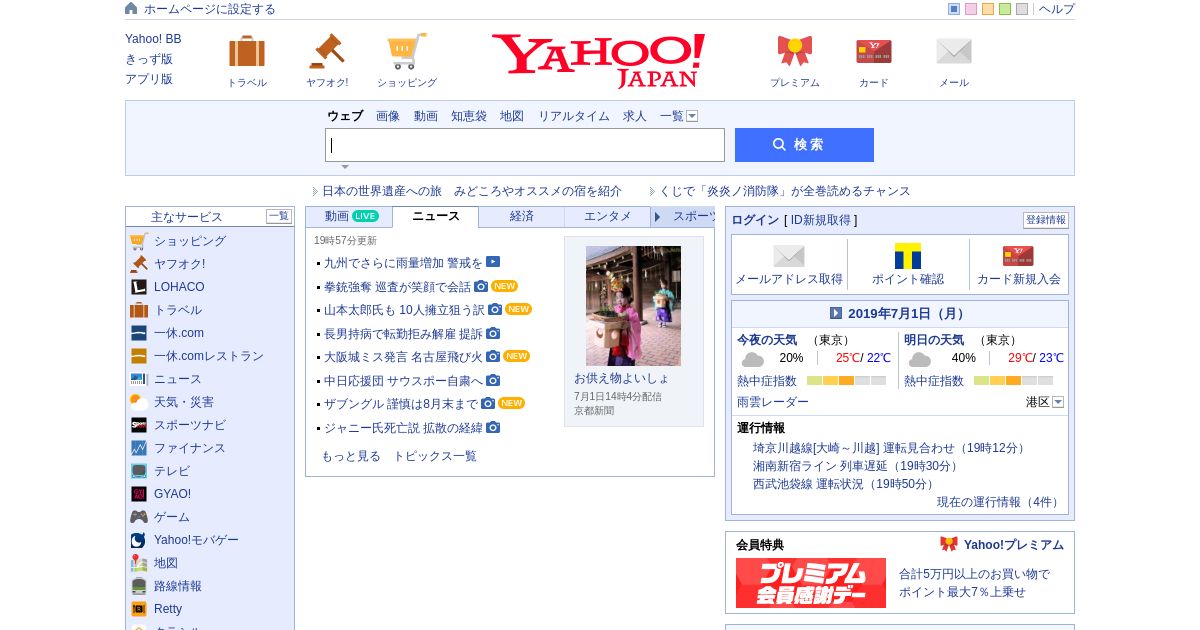Switch to the 経済 news tab
The height and width of the screenshot is (630, 1200).
click(522, 216)
